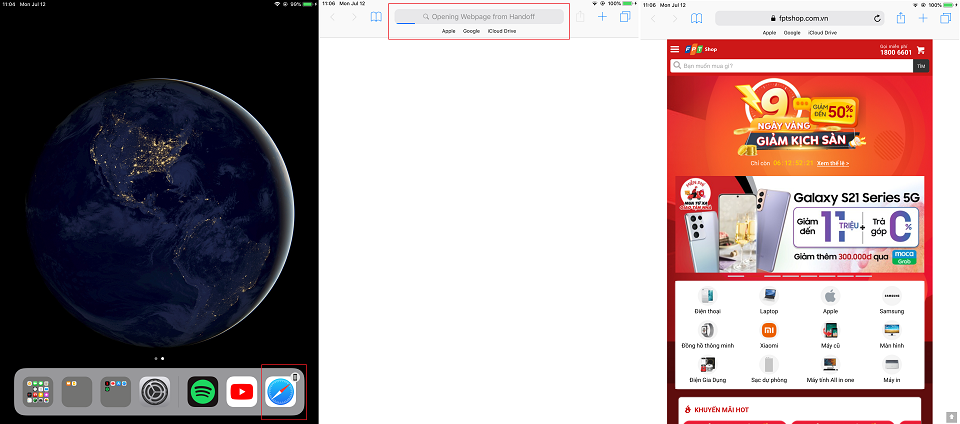This screenshot has width=960, height=424.
Task: Reload the fptshop.com.vn page
Action: pyautogui.click(x=877, y=18)
